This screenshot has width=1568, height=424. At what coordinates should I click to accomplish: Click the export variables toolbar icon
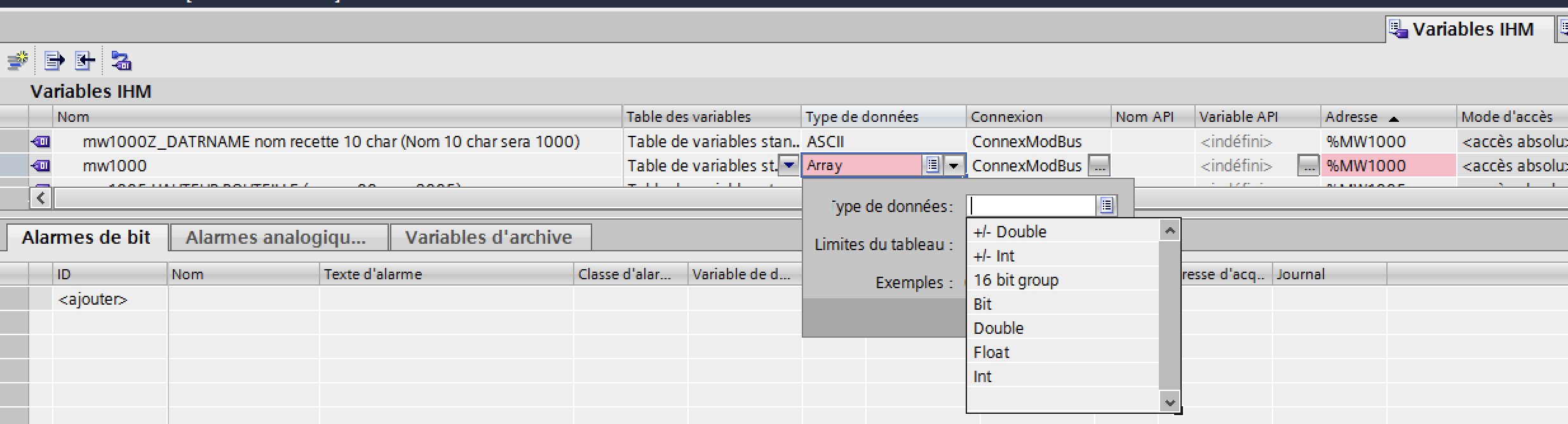54,61
